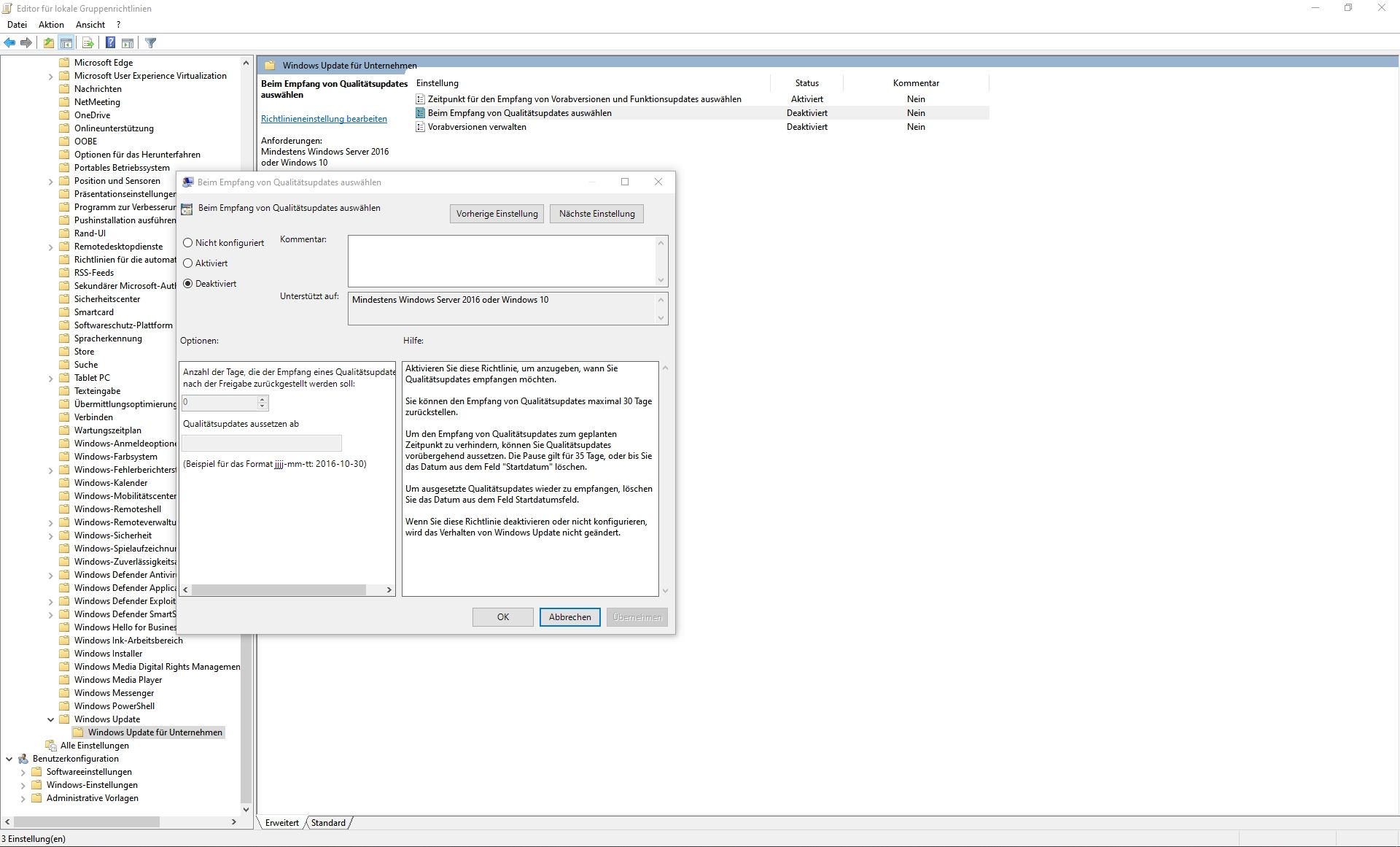The width and height of the screenshot is (1400, 847).
Task: Click the dialog title bar policy icon
Action: pyautogui.click(x=187, y=182)
